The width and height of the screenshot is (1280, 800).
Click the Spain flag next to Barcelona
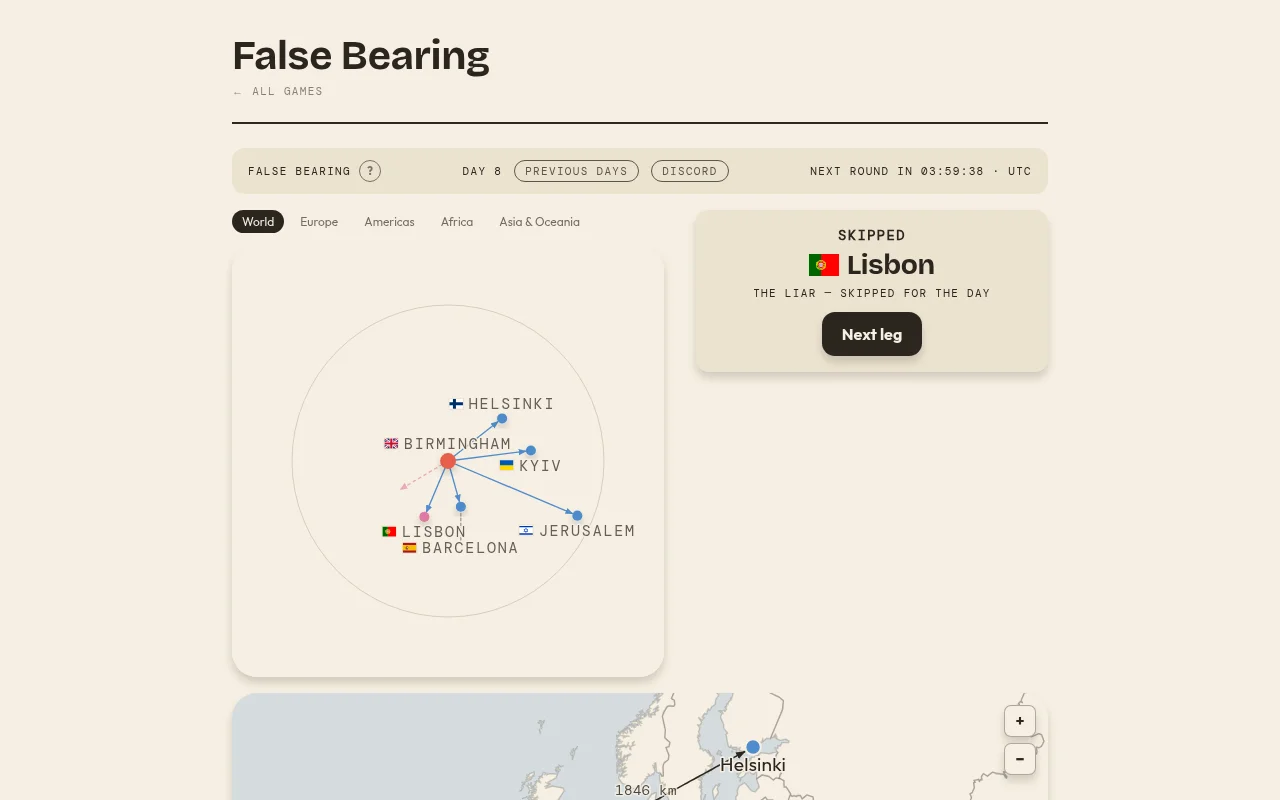[x=409, y=548]
